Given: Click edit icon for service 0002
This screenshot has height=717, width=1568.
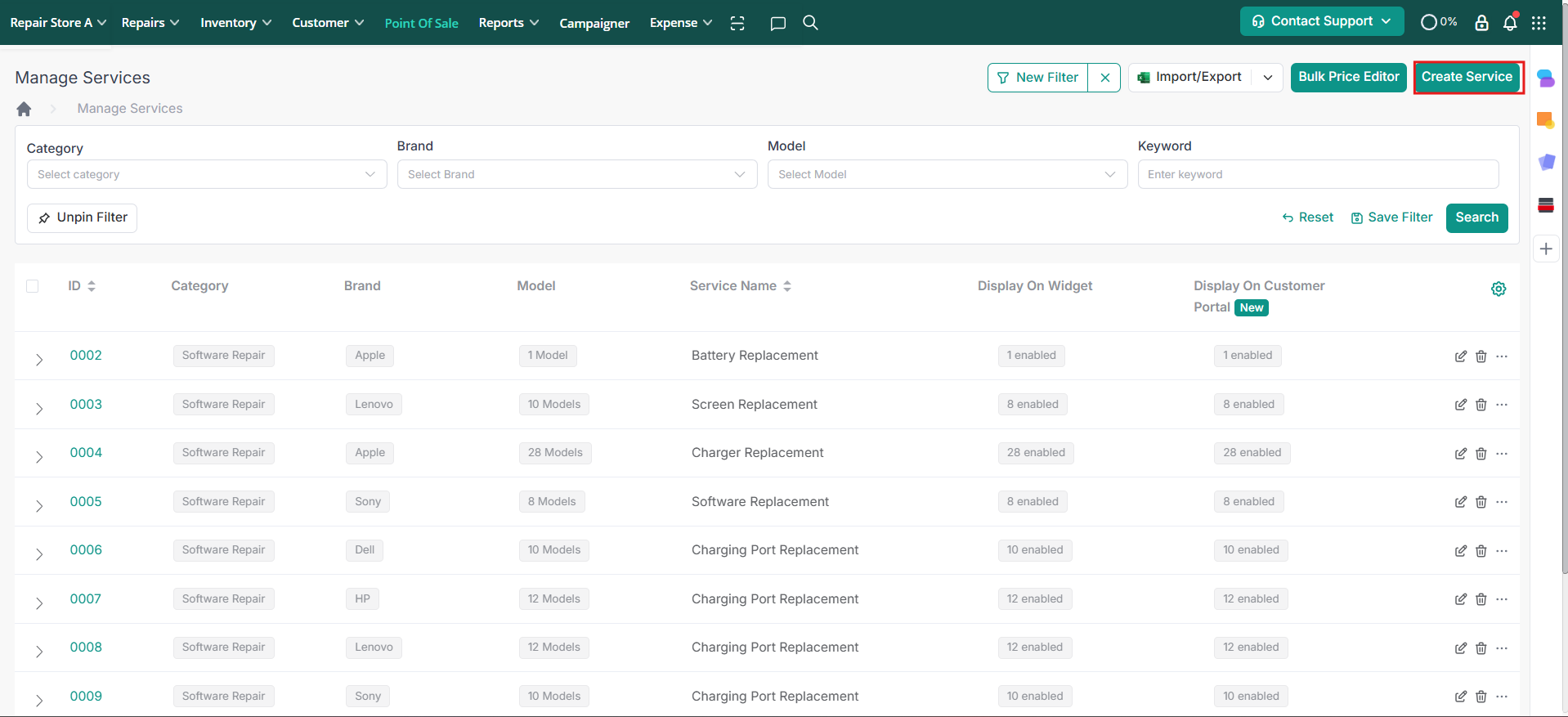Looking at the screenshot, I should point(1460,356).
